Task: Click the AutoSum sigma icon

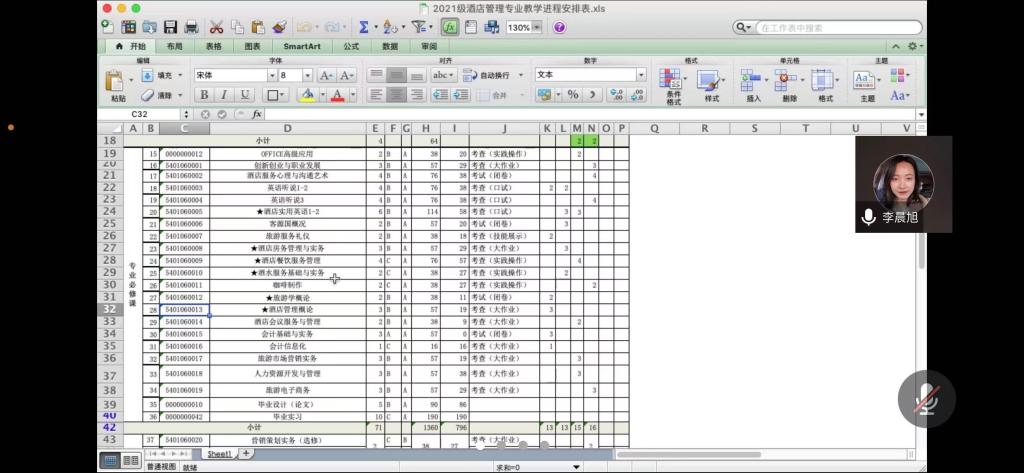Action: click(x=363, y=28)
